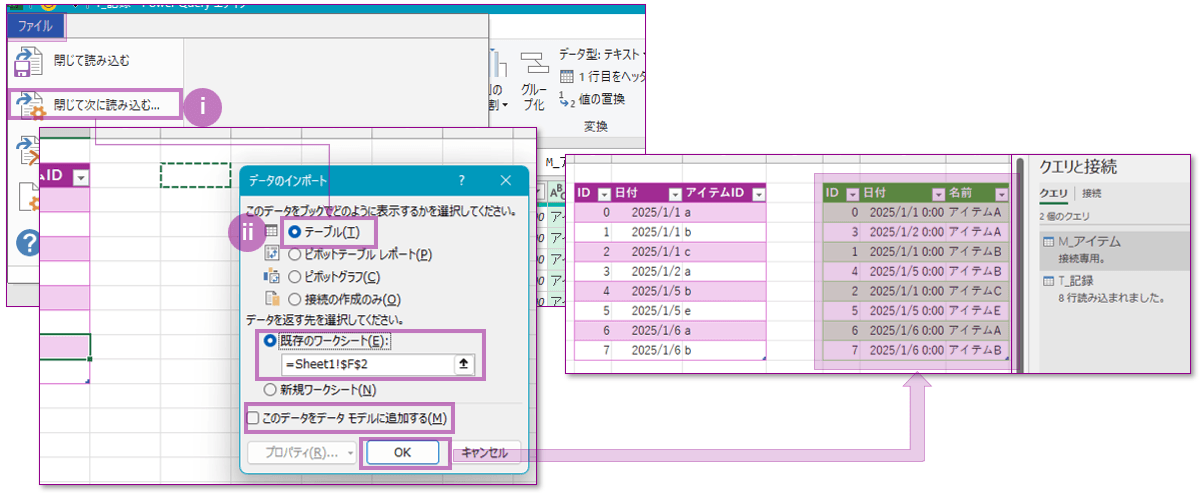The height and width of the screenshot is (493, 1199).
Task: Click the help '?' in import dialog
Action: pos(461,181)
